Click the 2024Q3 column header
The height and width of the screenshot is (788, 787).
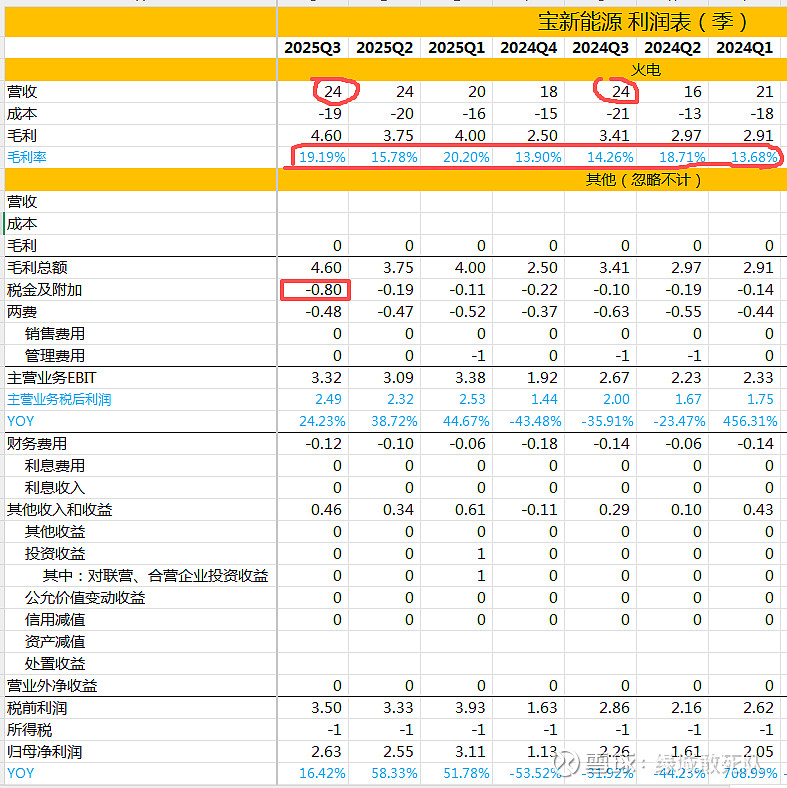click(x=600, y=48)
